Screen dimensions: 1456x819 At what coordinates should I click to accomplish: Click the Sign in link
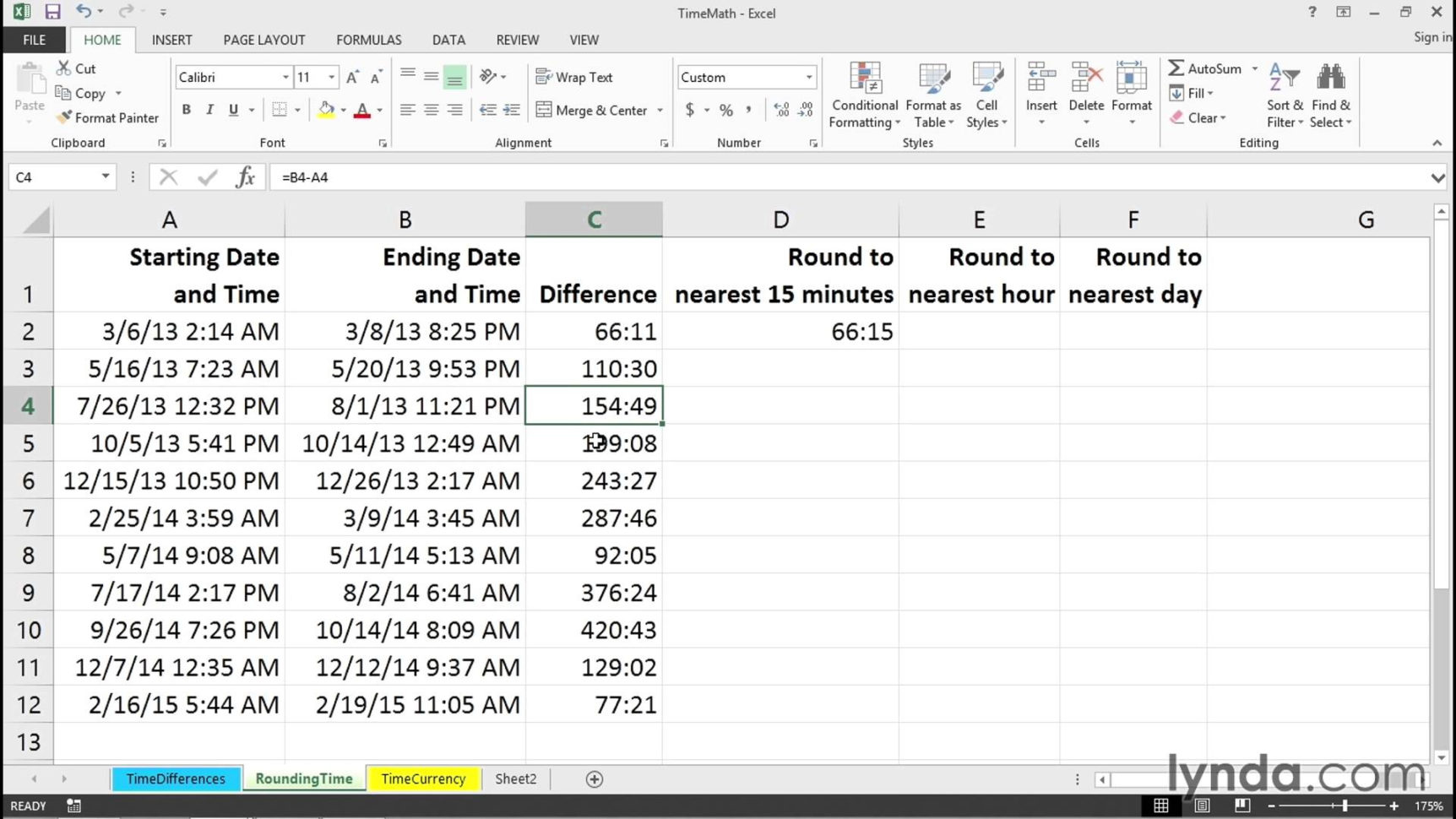1432,36
